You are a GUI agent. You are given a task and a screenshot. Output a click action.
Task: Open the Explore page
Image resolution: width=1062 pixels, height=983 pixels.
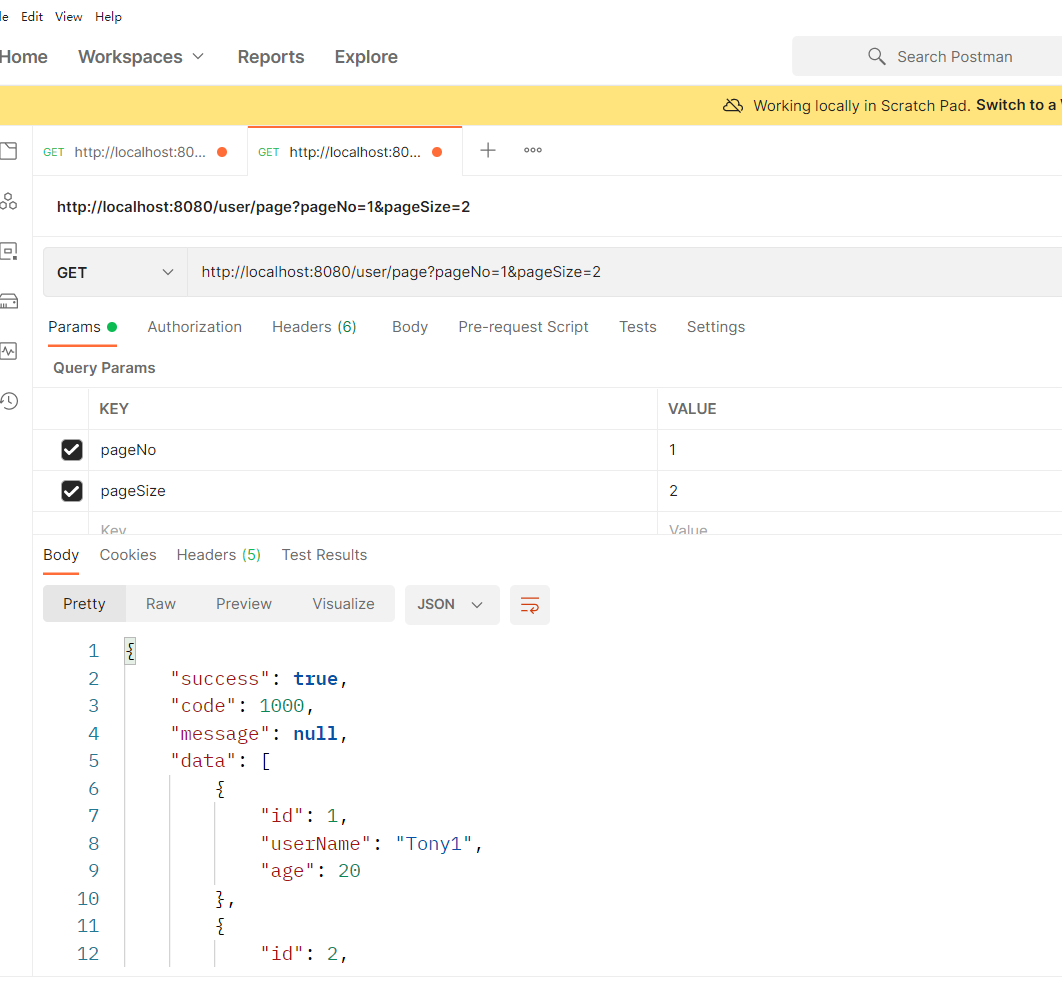(x=366, y=57)
